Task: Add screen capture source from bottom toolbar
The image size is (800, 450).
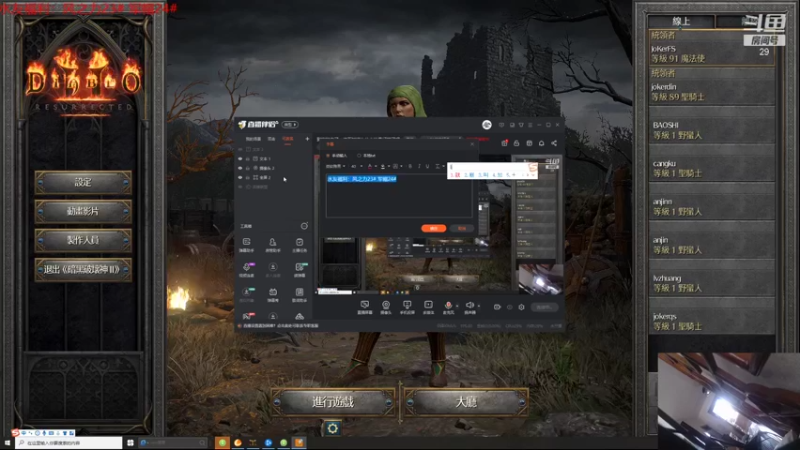Action: pyautogui.click(x=365, y=307)
